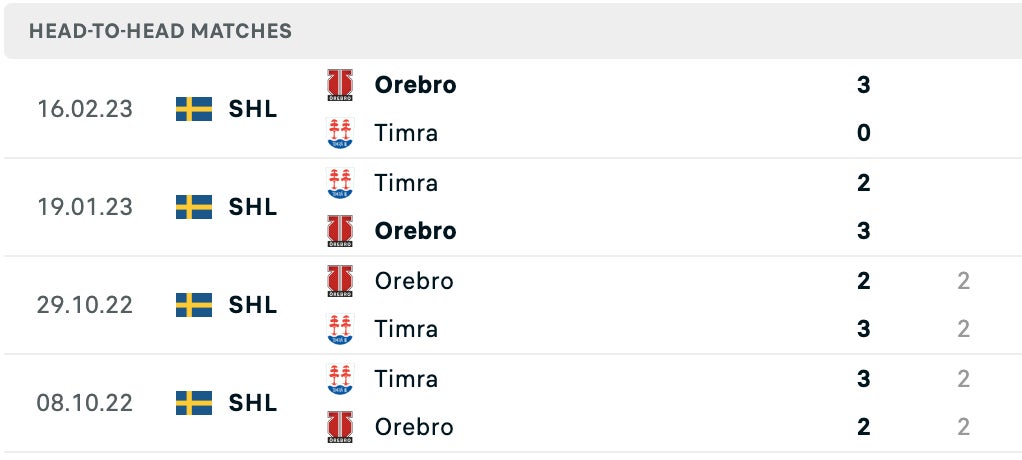Click Orebro logo in 19.01.23 match
1022x460 pixels.
click(x=340, y=231)
